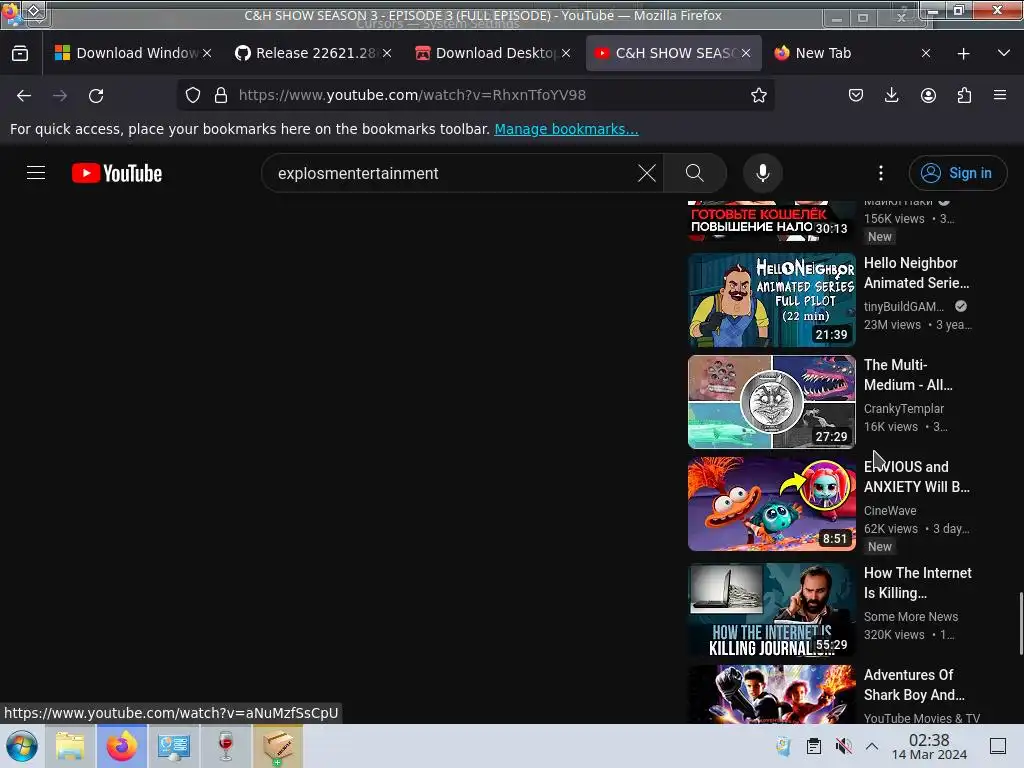Image resolution: width=1024 pixels, height=768 pixels.
Task: Open YouTube settings three-dot menu
Action: [x=880, y=173]
